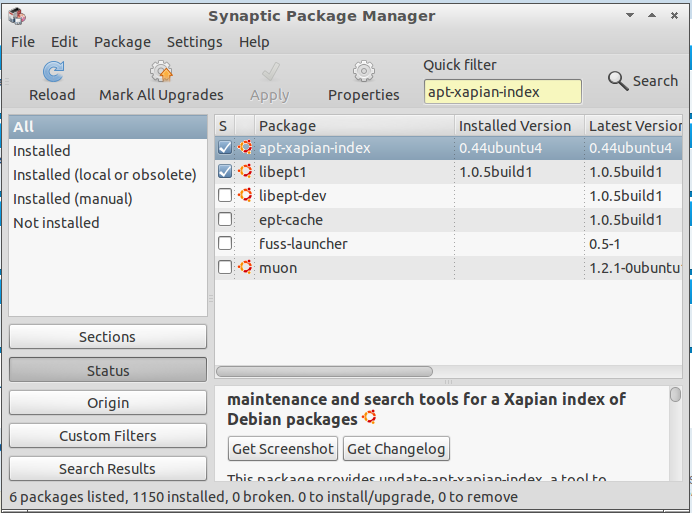Click the Get Screenshot button
692x513 pixels.
[283, 449]
